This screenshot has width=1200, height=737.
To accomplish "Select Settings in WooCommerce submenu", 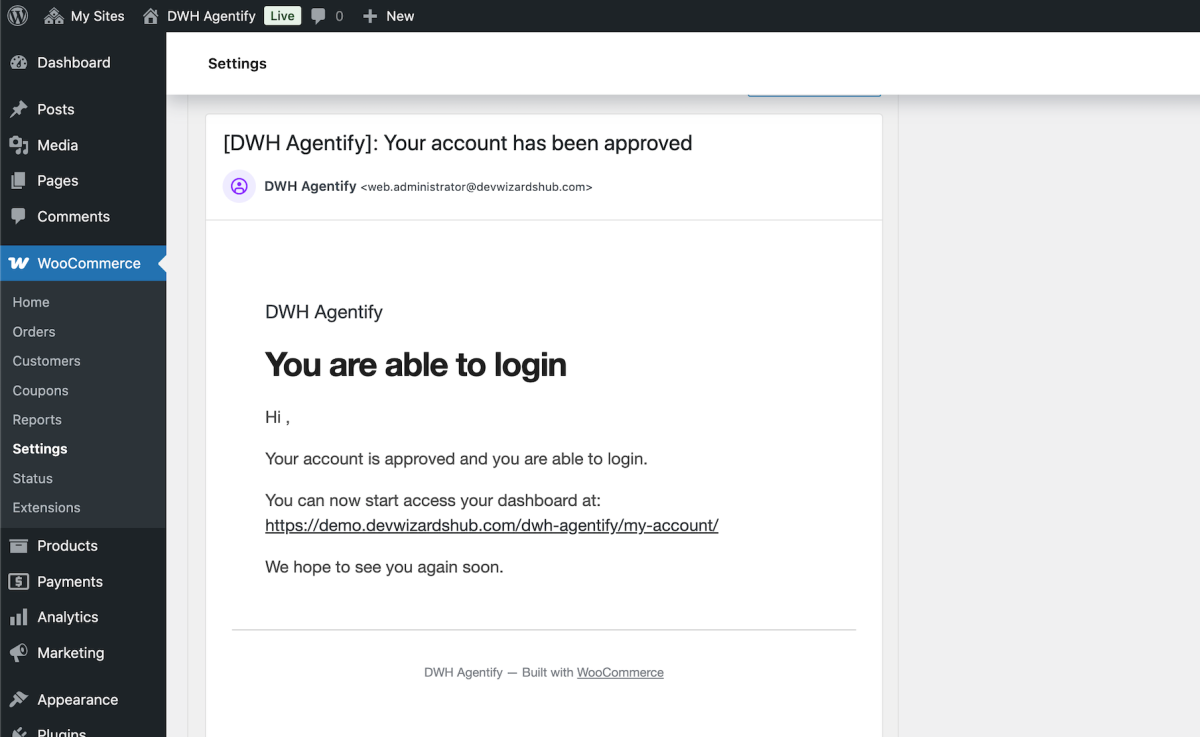I will [40, 449].
